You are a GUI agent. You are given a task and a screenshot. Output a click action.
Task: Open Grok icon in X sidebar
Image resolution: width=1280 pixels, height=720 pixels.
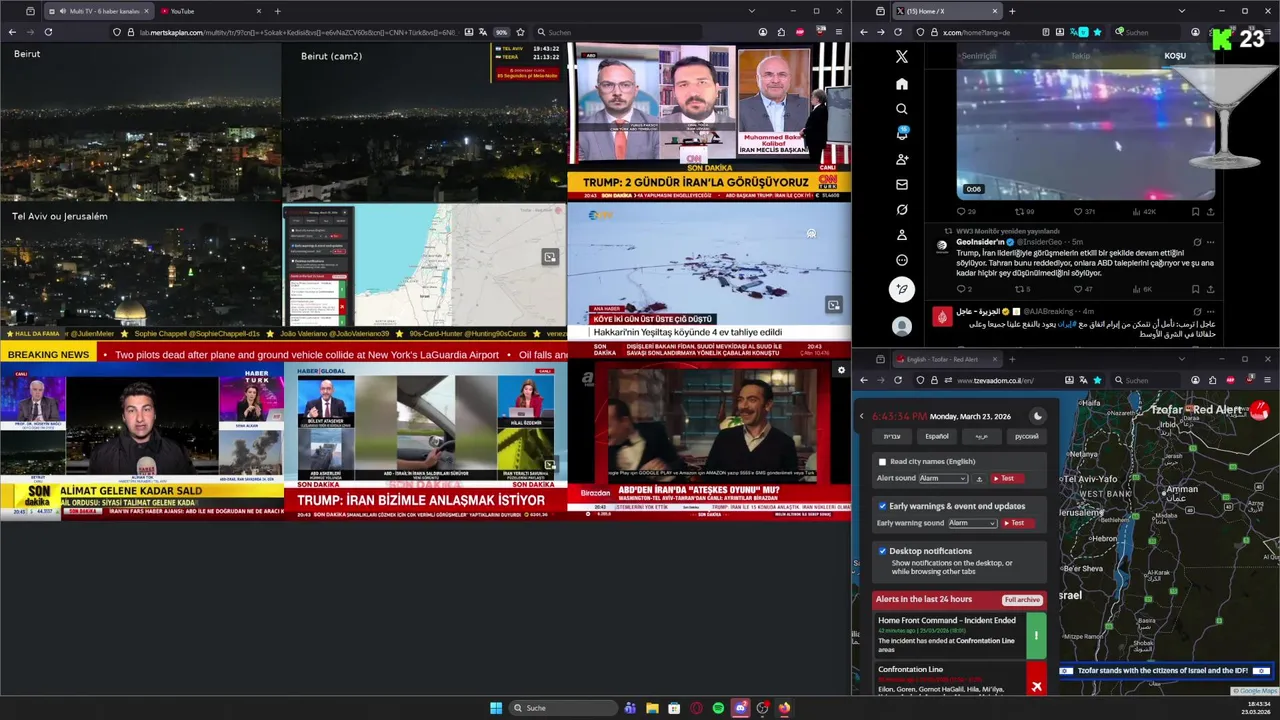(x=902, y=210)
